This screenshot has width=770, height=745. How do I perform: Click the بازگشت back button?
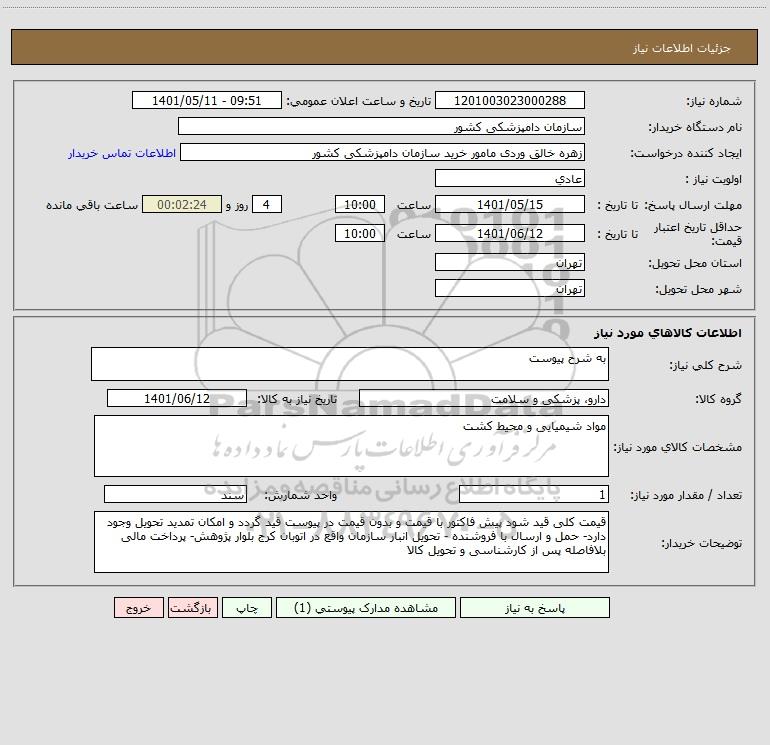pos(192,608)
